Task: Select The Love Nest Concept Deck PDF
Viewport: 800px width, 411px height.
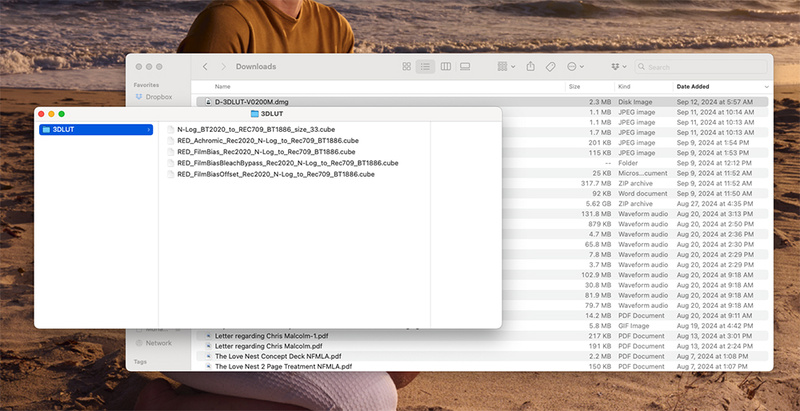Action: [x=276, y=356]
